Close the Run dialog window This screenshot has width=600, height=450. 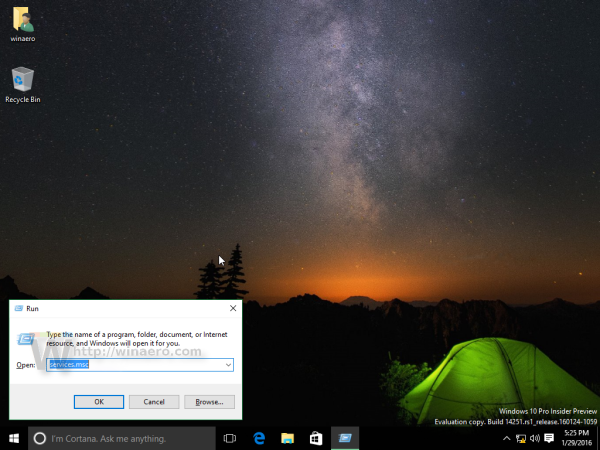(x=233, y=308)
